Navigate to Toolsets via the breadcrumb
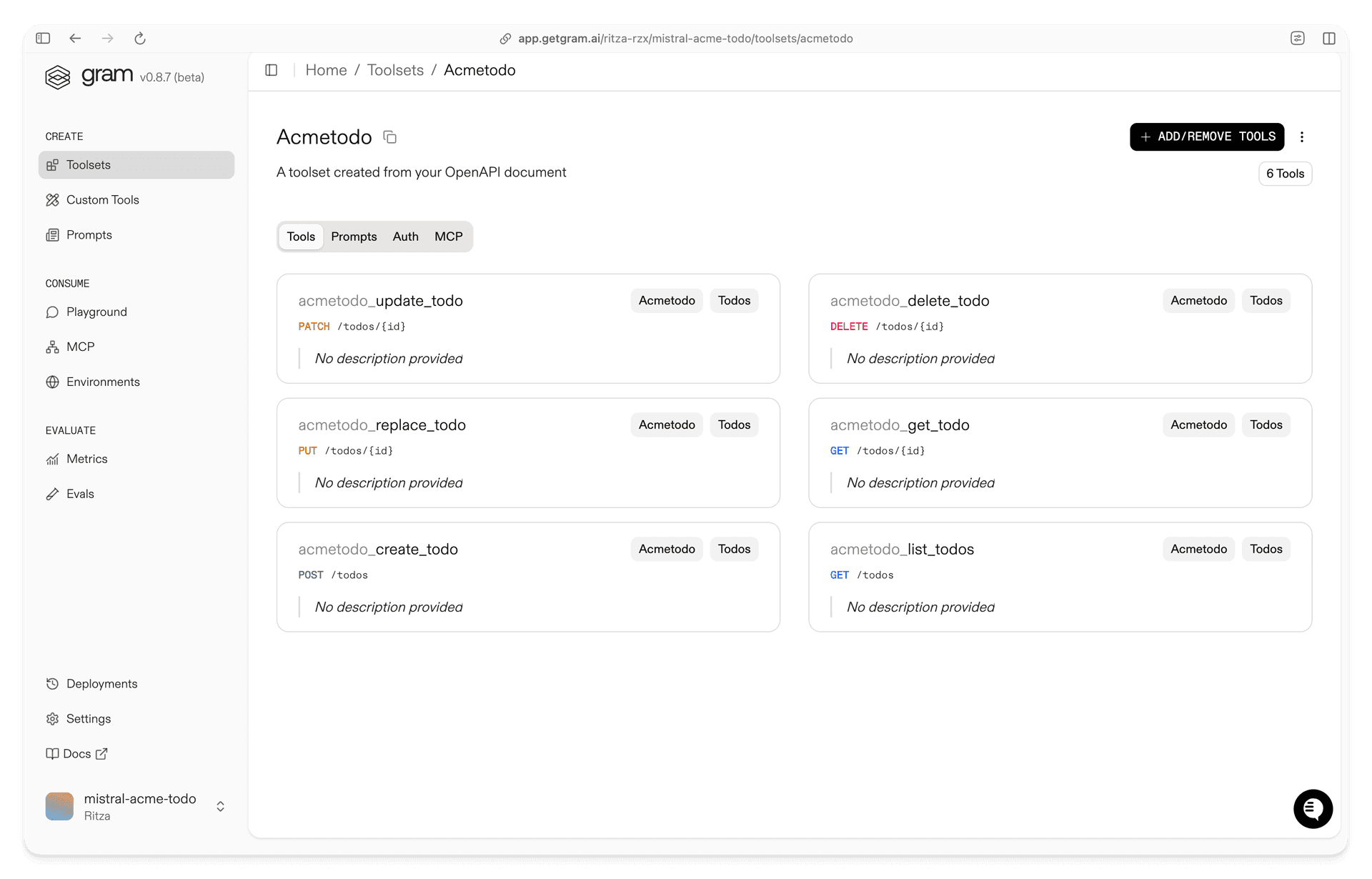1372x879 pixels. (395, 70)
